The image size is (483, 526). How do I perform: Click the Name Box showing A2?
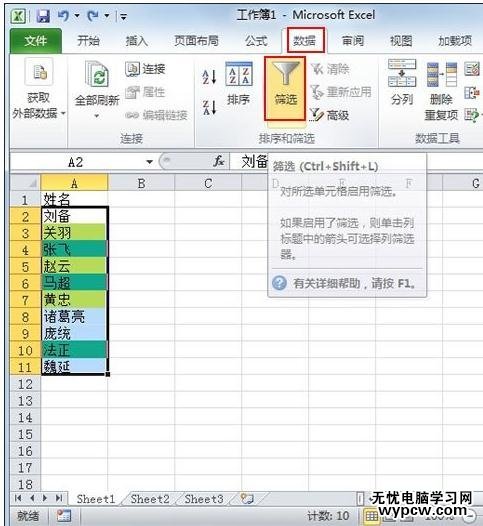(x=76, y=162)
